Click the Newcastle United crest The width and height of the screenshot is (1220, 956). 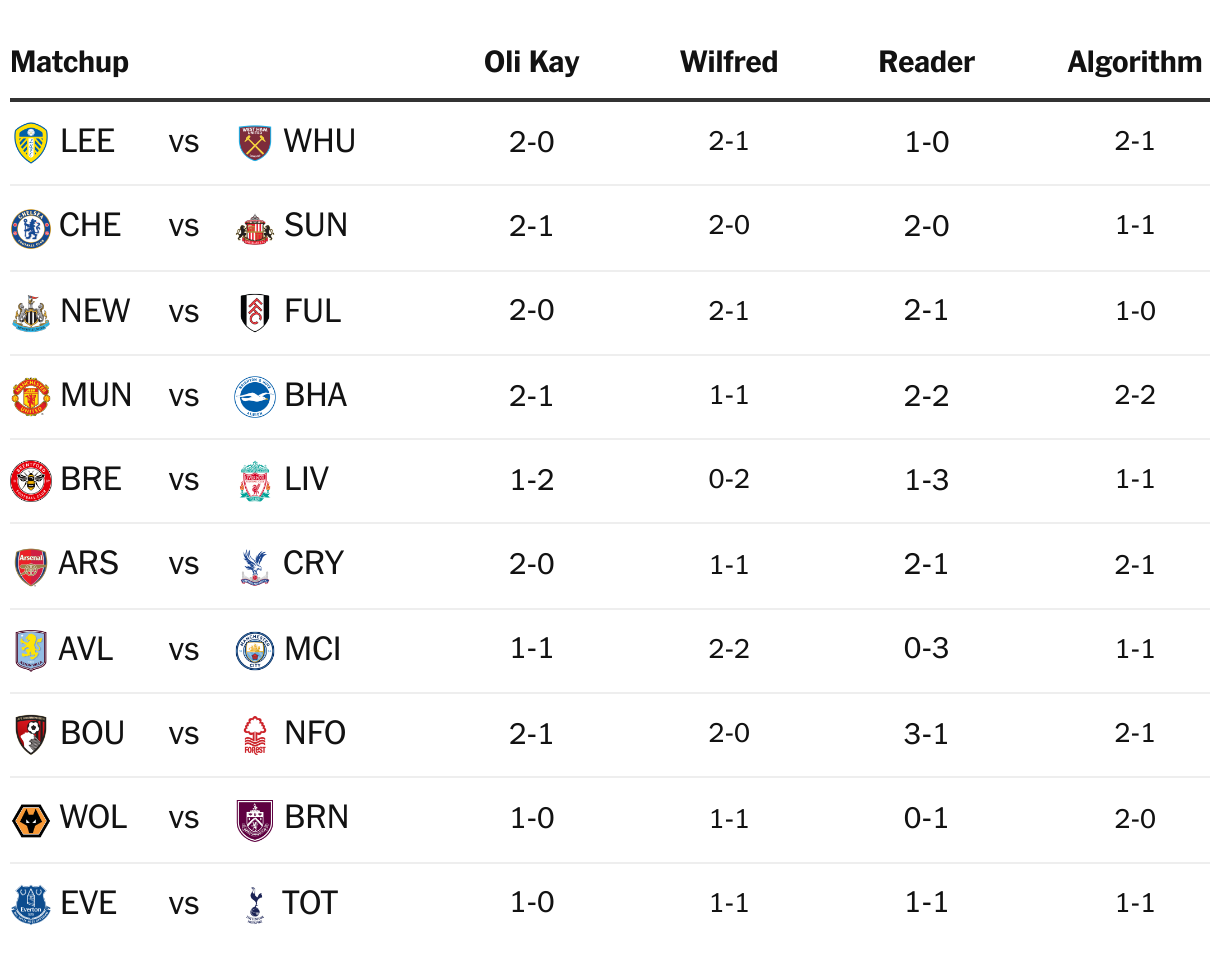30,312
